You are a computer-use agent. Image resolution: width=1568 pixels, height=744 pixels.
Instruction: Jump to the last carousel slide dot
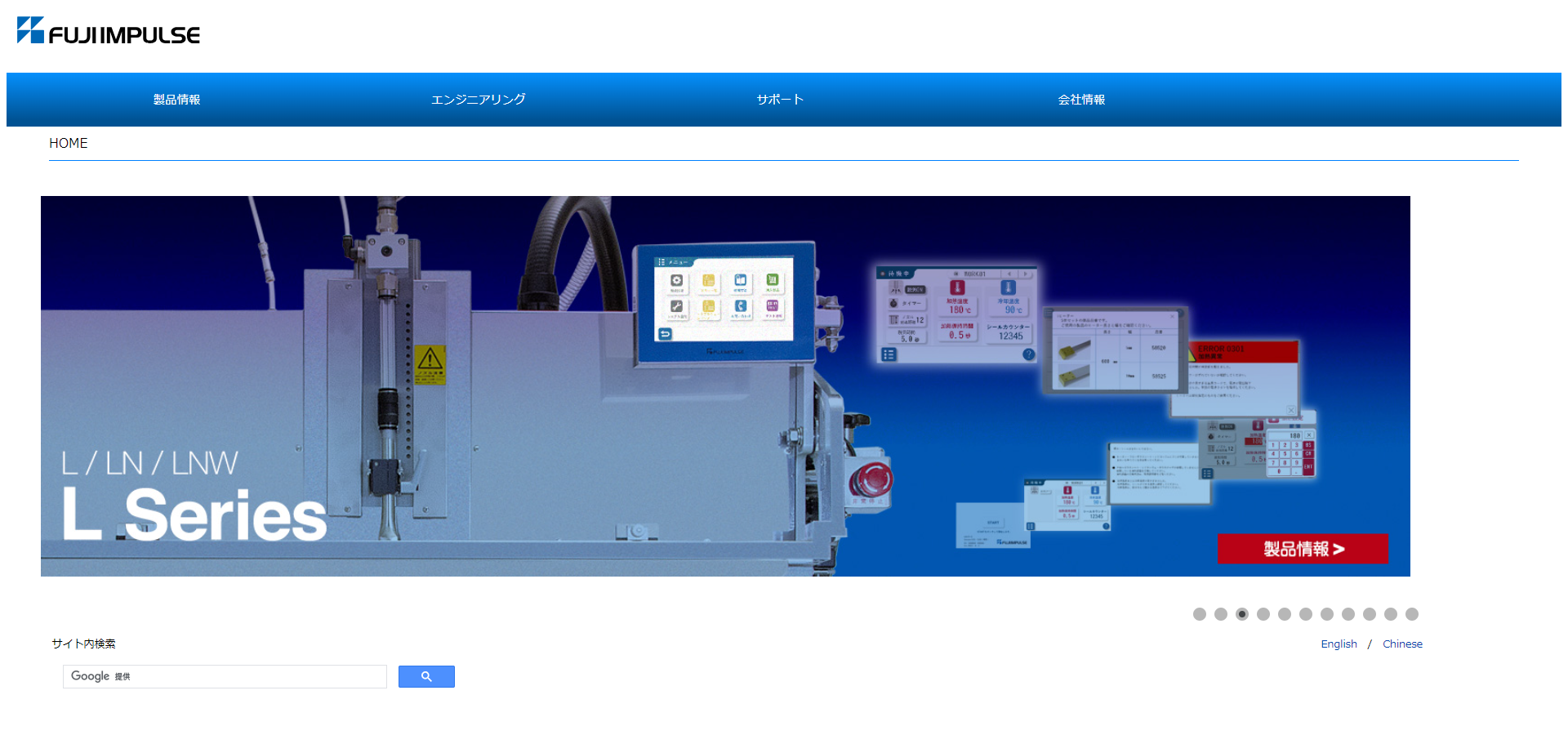(x=1412, y=614)
